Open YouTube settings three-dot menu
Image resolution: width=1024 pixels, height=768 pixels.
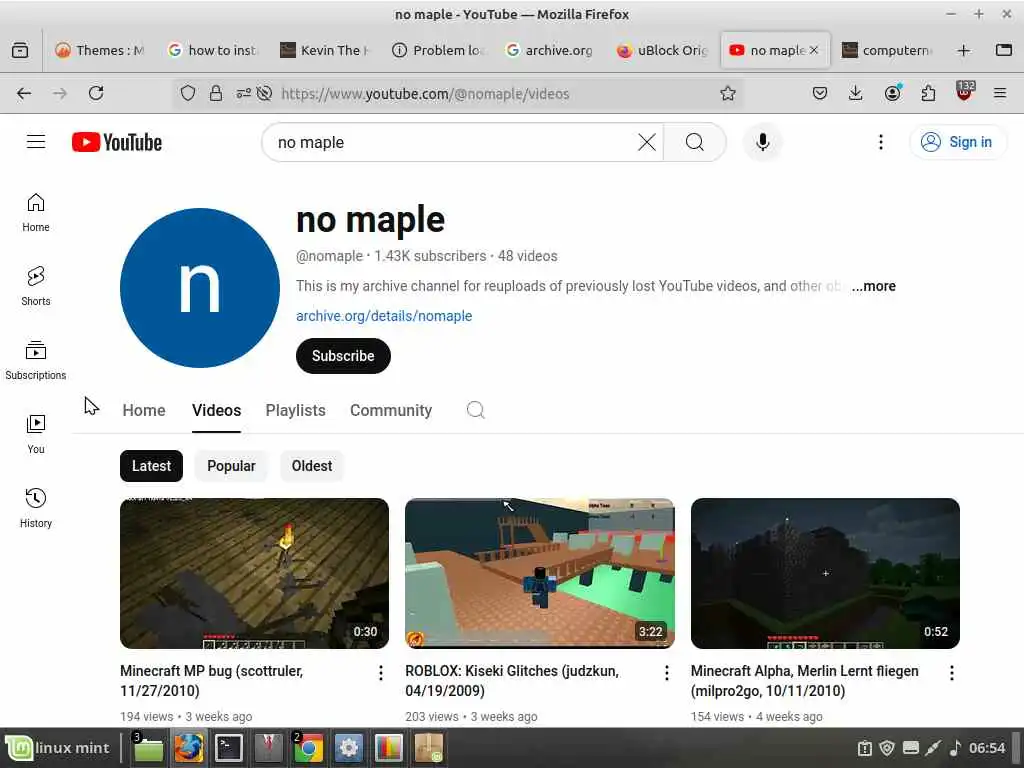point(880,142)
